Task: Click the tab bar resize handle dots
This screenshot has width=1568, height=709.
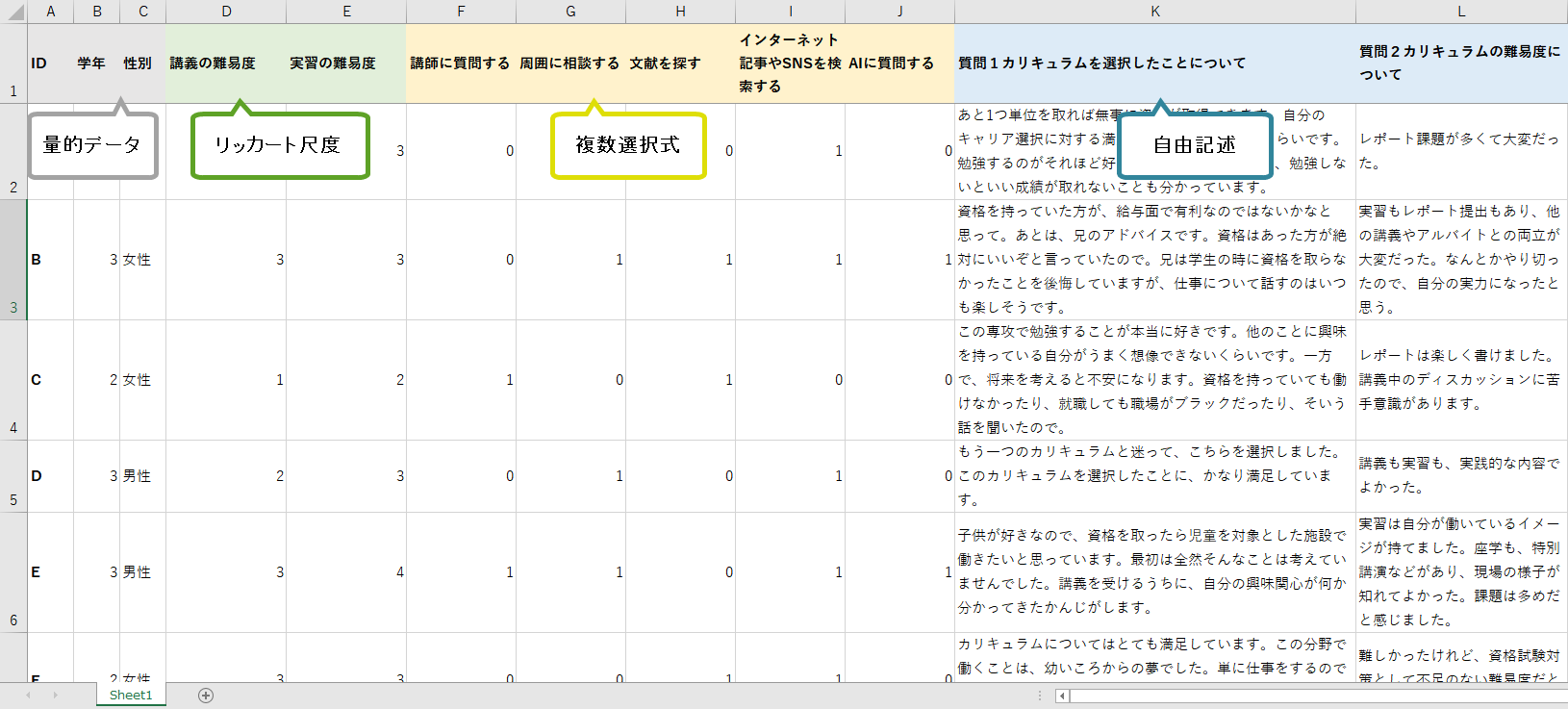Action: pos(1040,696)
